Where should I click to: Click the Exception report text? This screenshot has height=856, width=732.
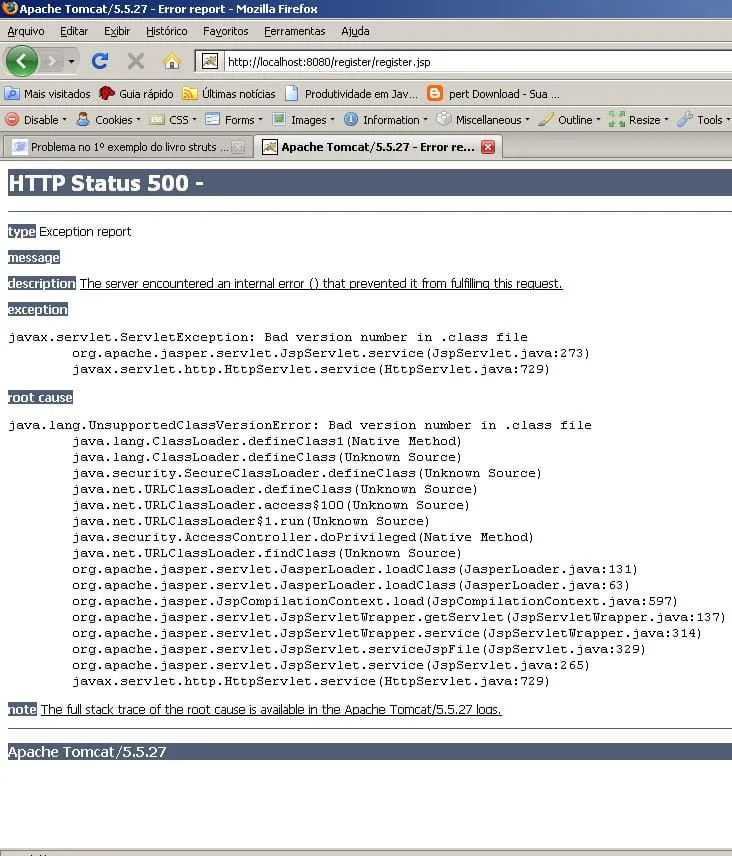[85, 231]
